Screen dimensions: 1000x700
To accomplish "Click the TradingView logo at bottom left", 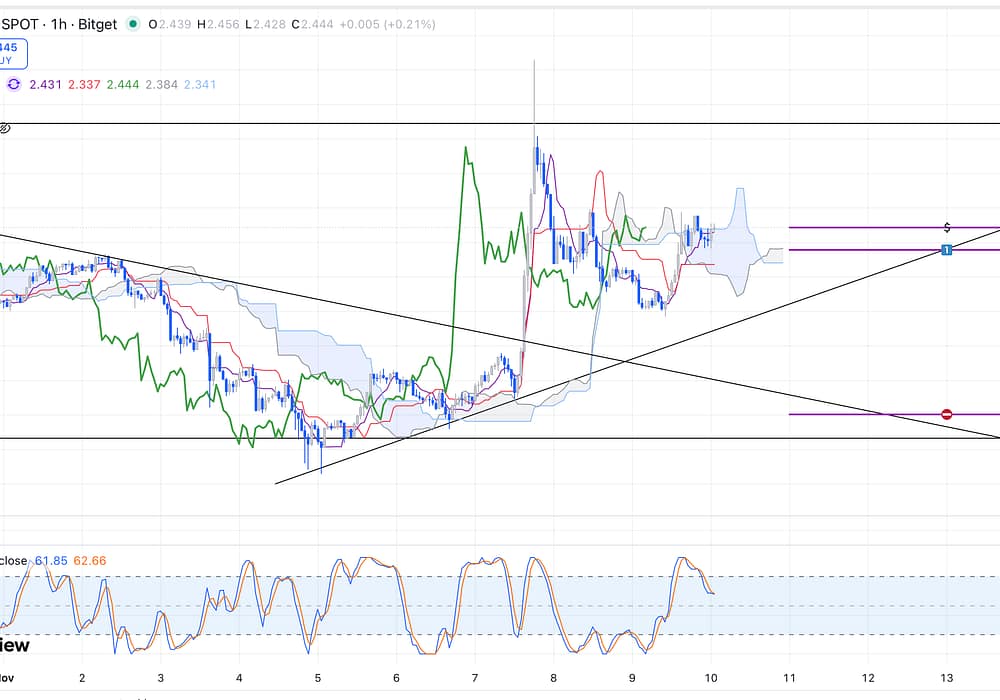I will pos(14,645).
